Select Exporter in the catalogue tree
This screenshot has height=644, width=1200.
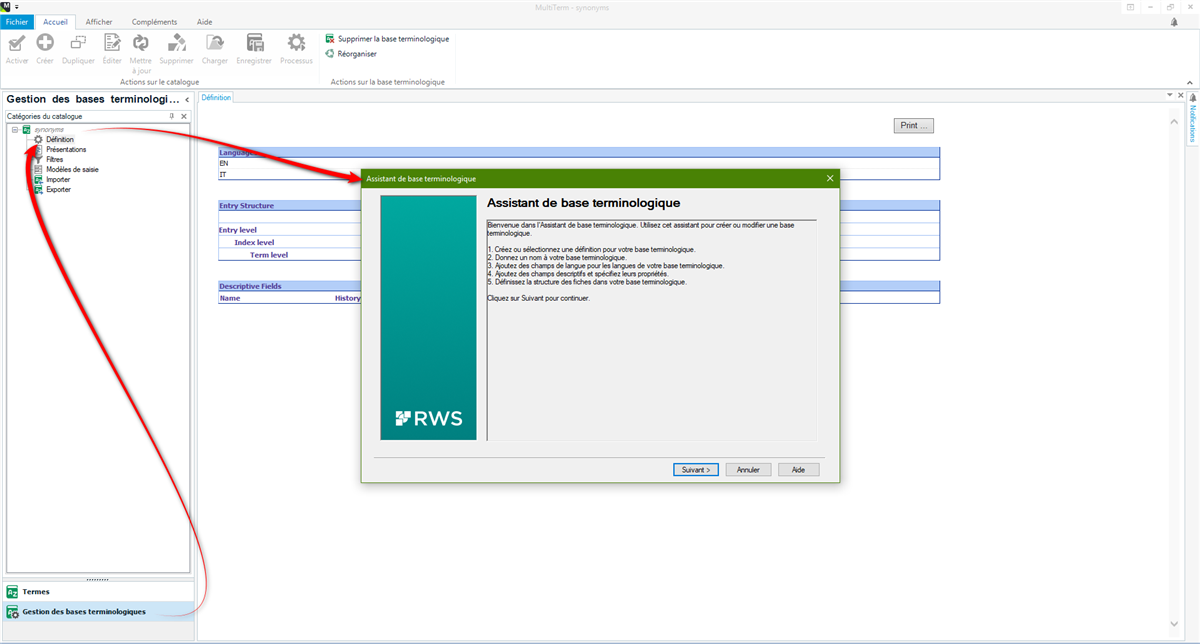pos(58,189)
